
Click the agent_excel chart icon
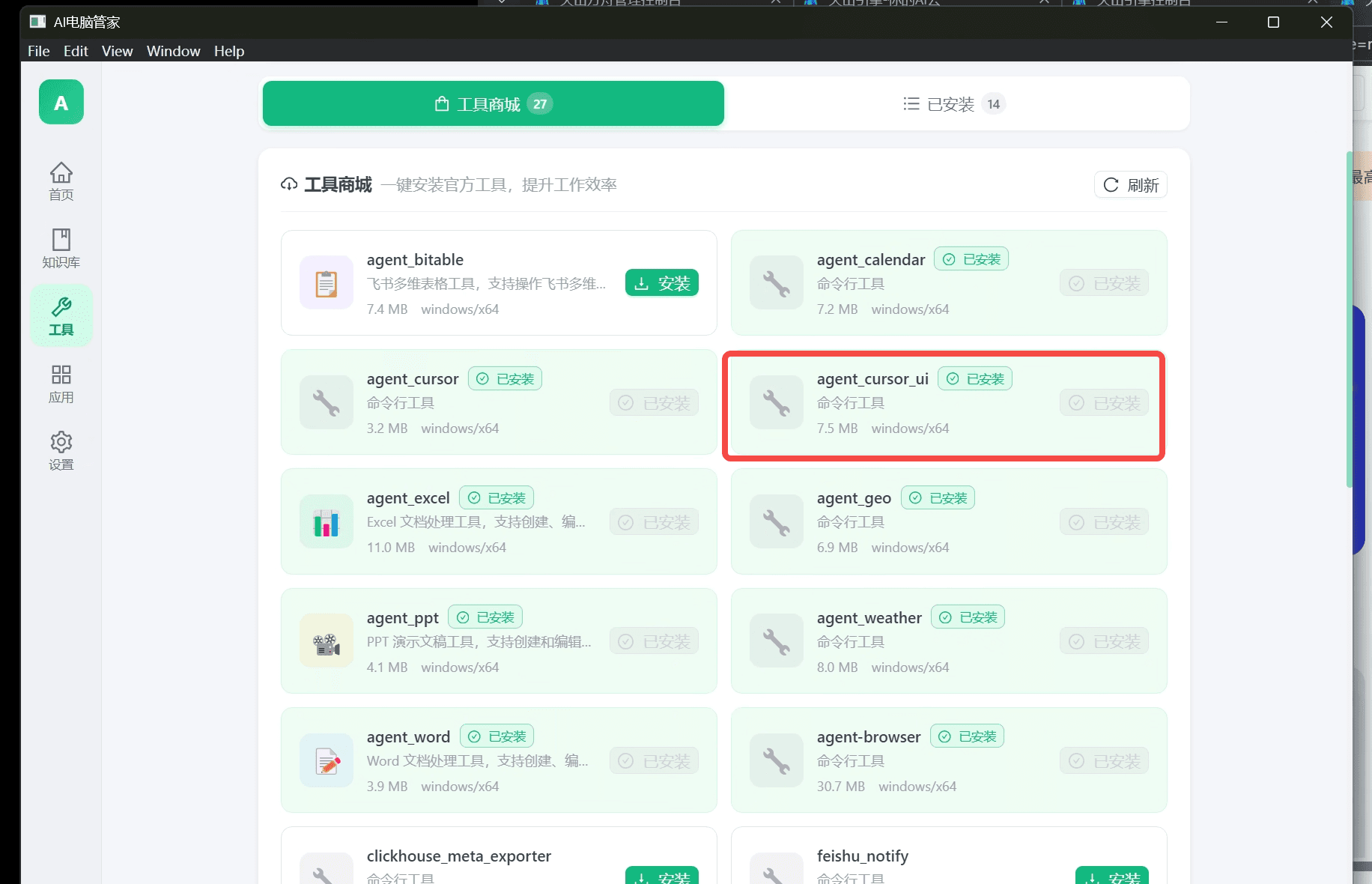point(326,521)
